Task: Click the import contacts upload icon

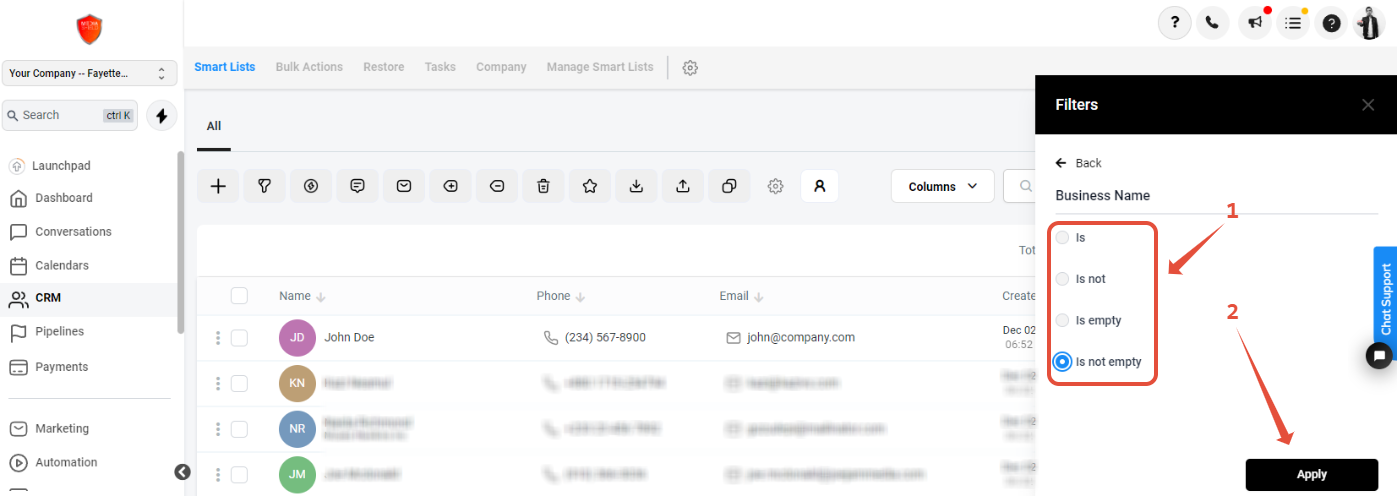Action: point(683,186)
